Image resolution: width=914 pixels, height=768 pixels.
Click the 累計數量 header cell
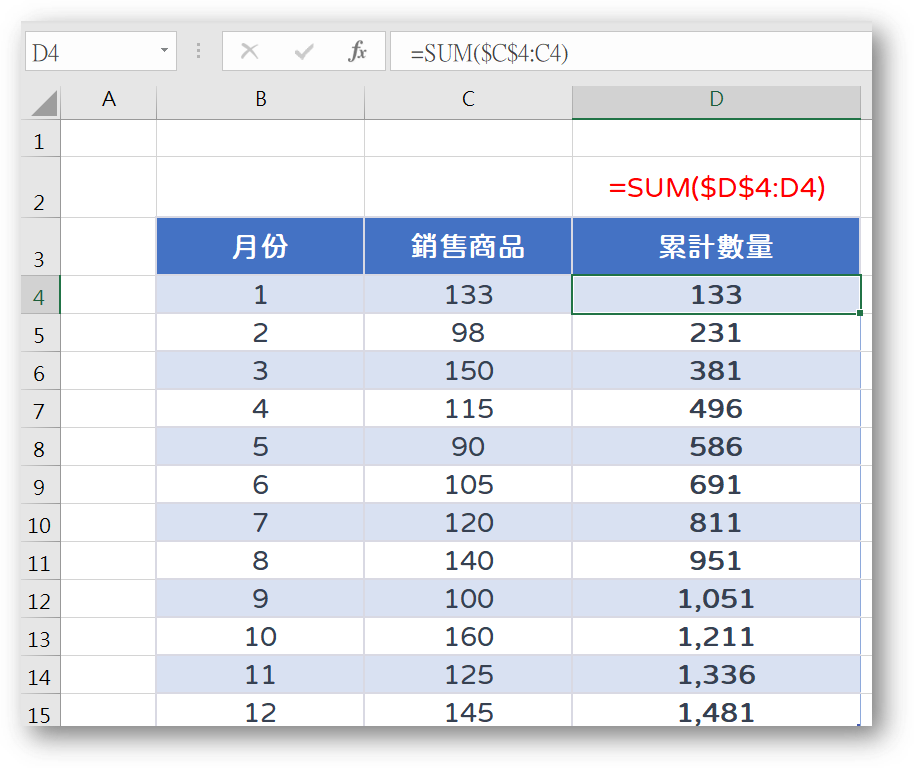coord(716,247)
